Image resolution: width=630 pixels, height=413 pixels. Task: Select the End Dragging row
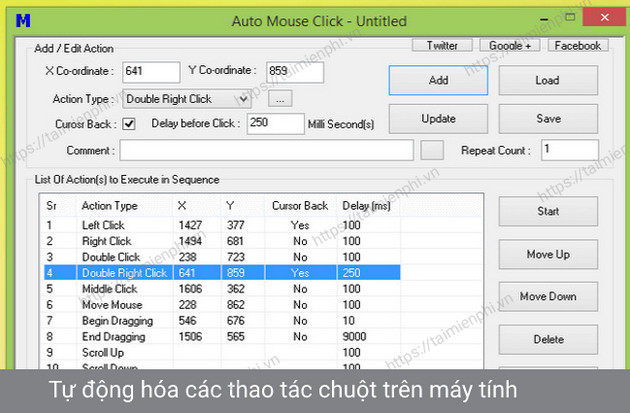222,337
